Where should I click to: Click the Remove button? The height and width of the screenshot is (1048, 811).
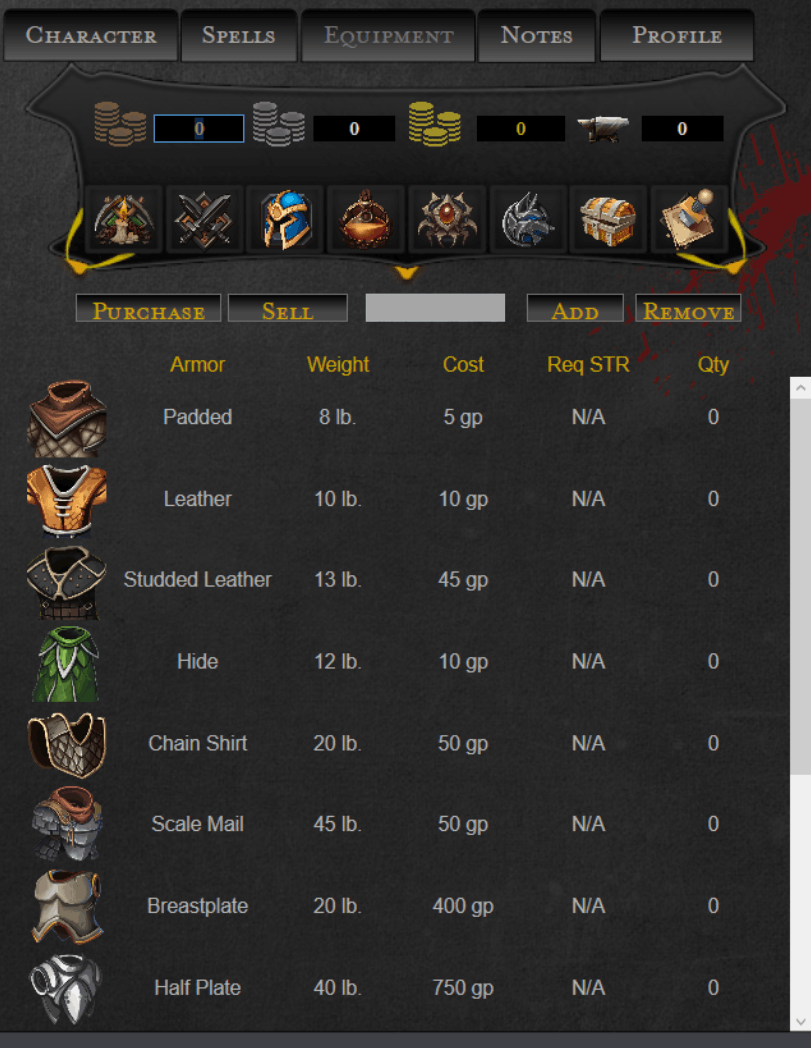688,309
